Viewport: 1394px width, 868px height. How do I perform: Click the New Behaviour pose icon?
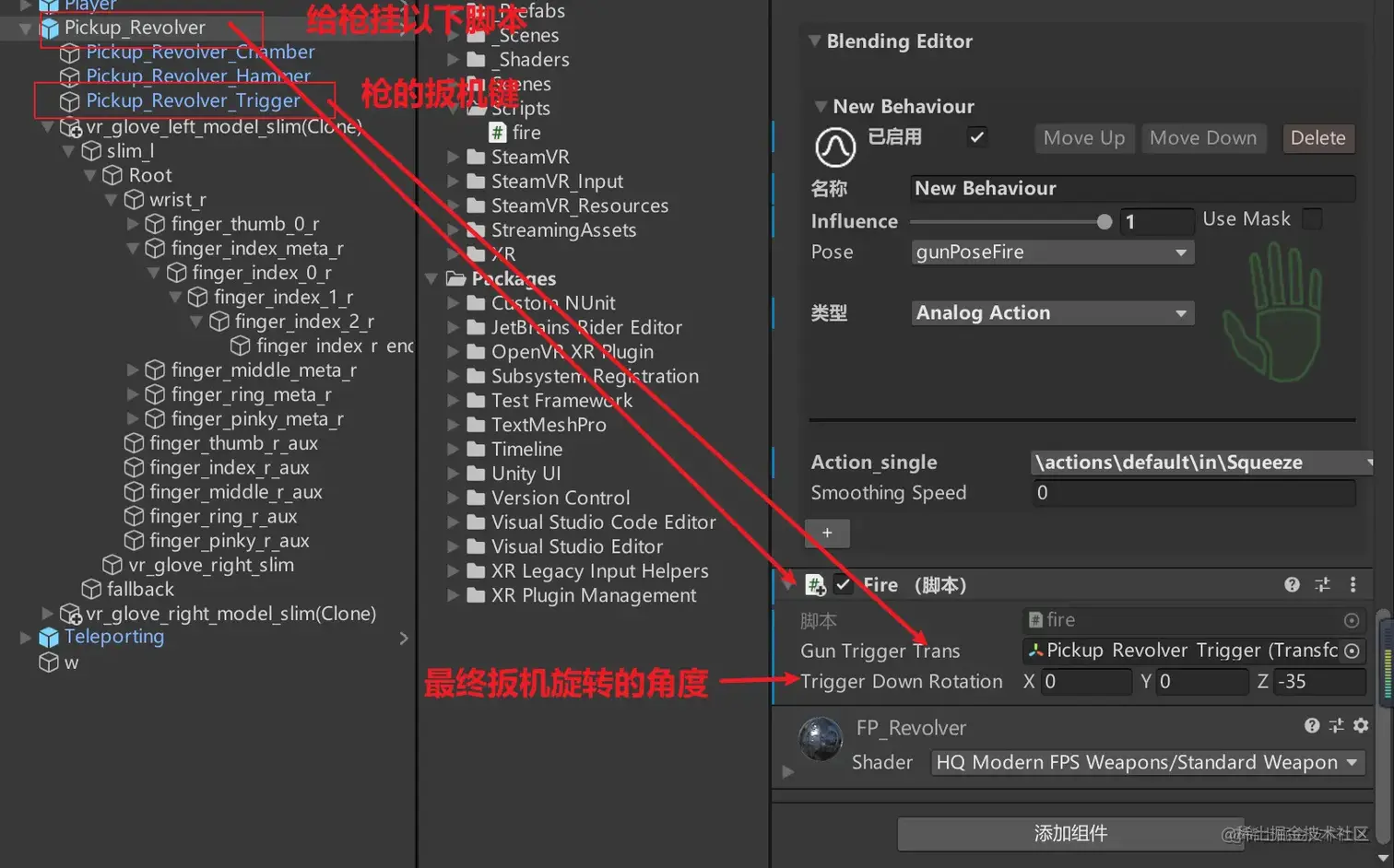tap(835, 147)
